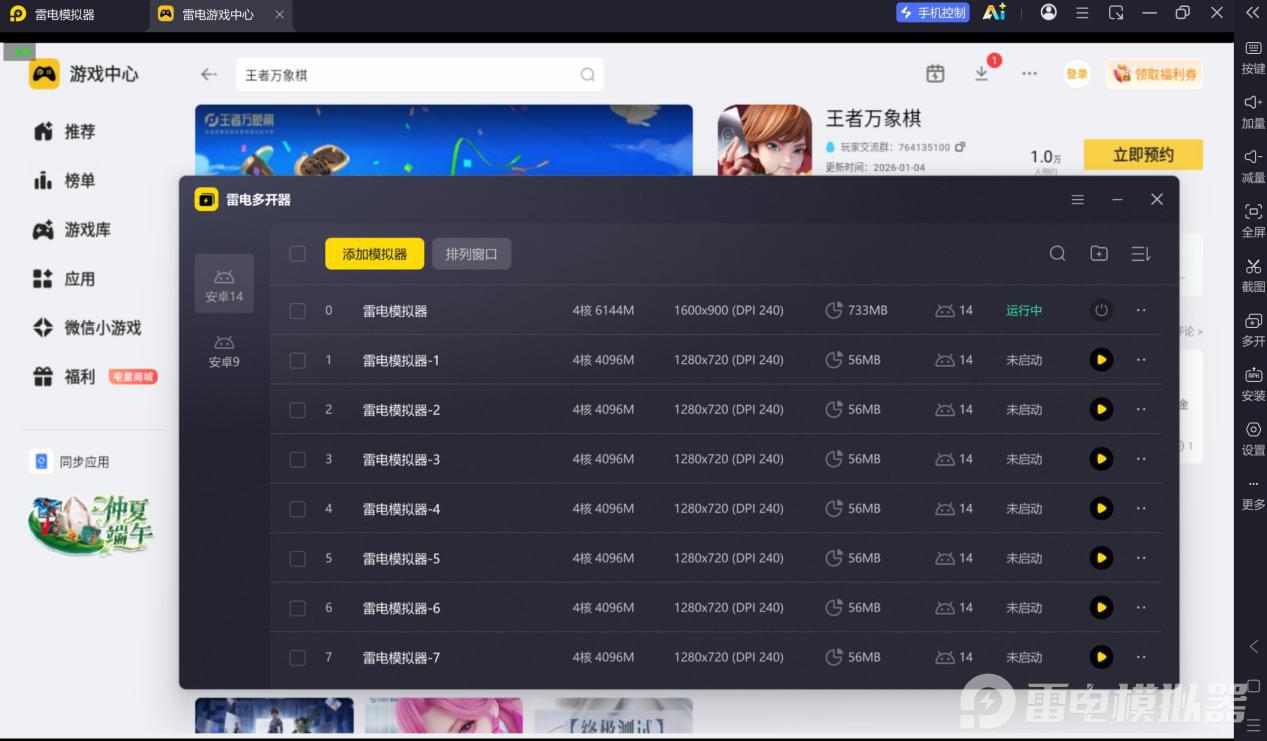
Task: Open 游戏库 game library in sidebar
Action: click(72, 230)
